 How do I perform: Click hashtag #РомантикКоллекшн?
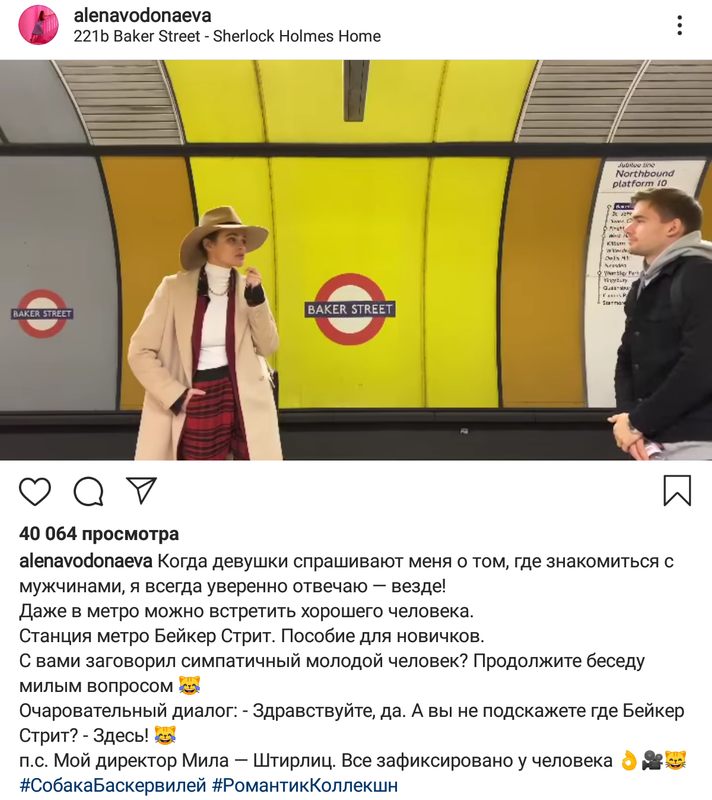click(x=305, y=785)
